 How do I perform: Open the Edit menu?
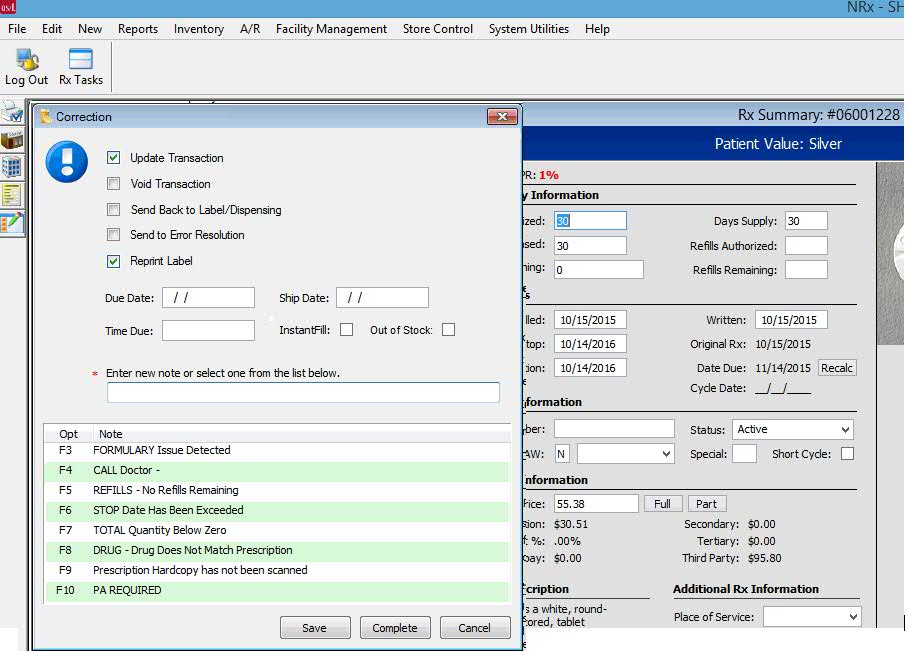click(x=52, y=29)
